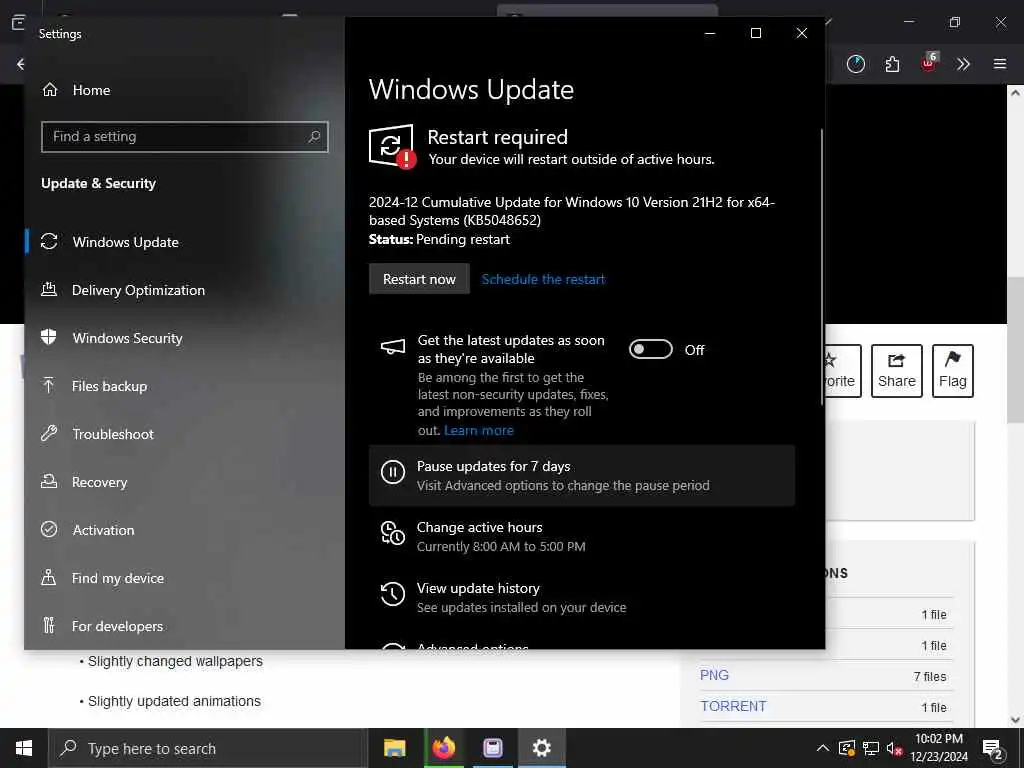Click the browser back arrow
1024x768 pixels.
(x=21, y=64)
